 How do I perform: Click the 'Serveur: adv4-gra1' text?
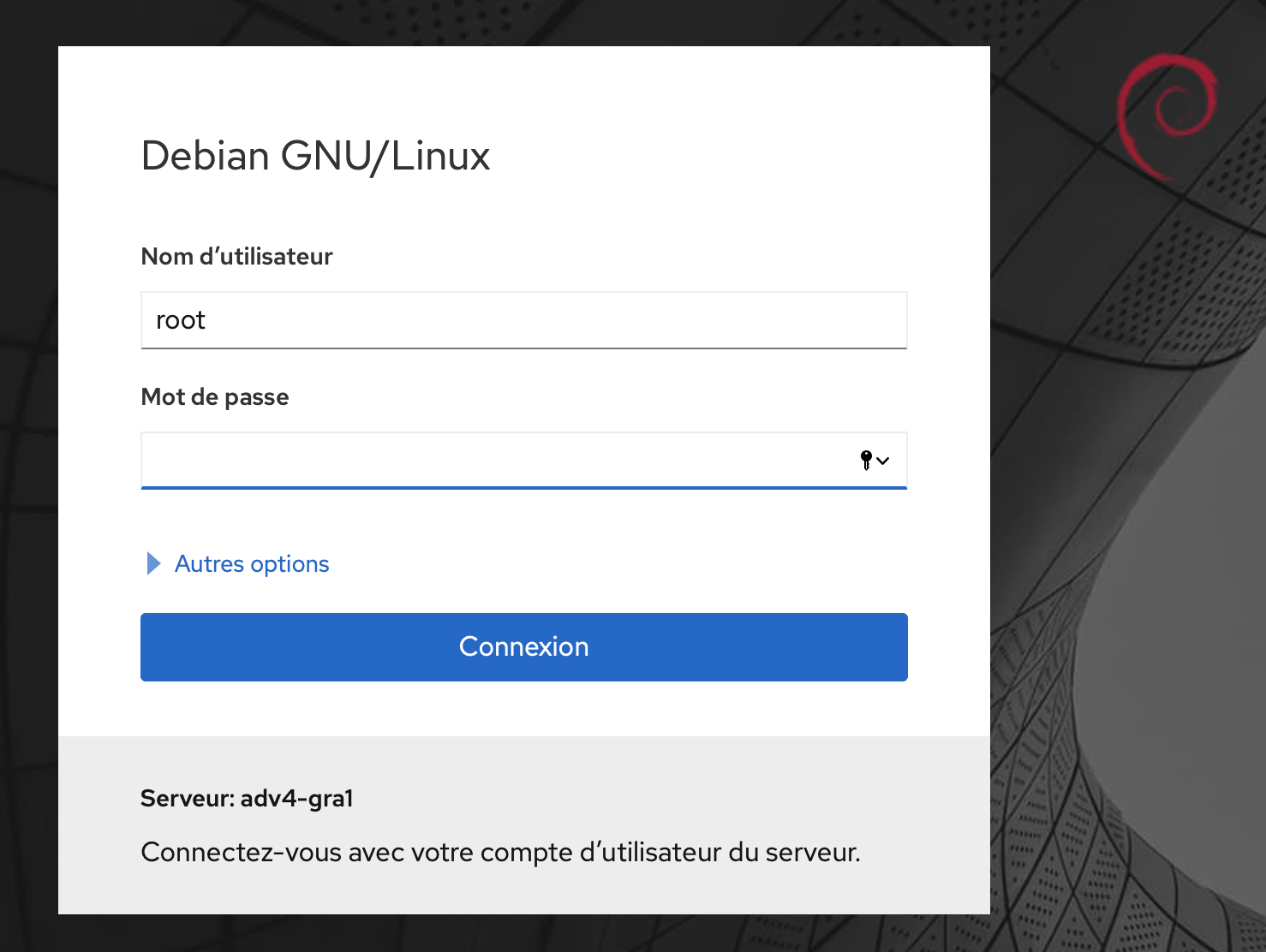(x=247, y=799)
